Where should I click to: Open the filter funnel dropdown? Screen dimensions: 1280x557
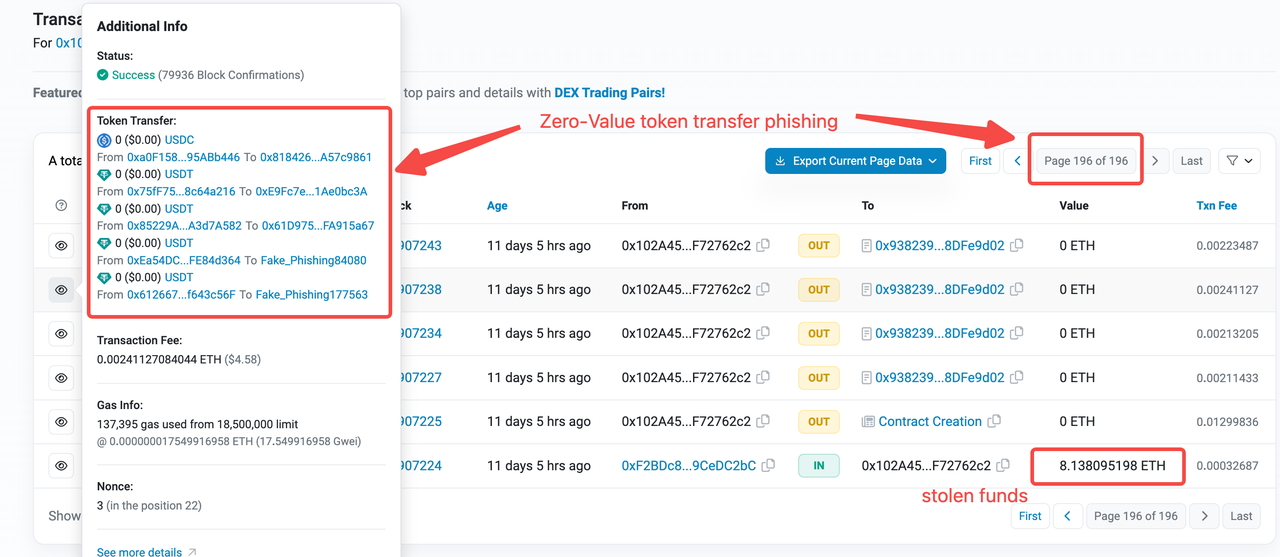coord(1238,161)
